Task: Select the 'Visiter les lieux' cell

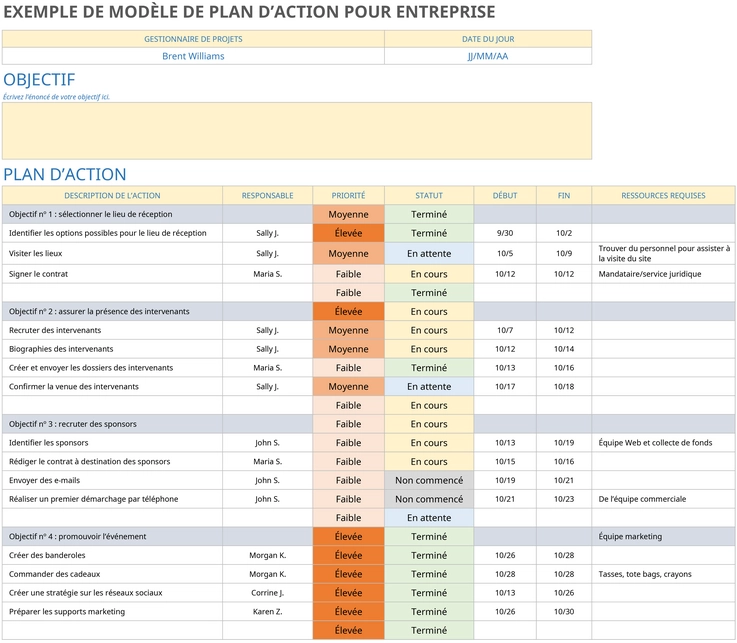Action: point(112,253)
